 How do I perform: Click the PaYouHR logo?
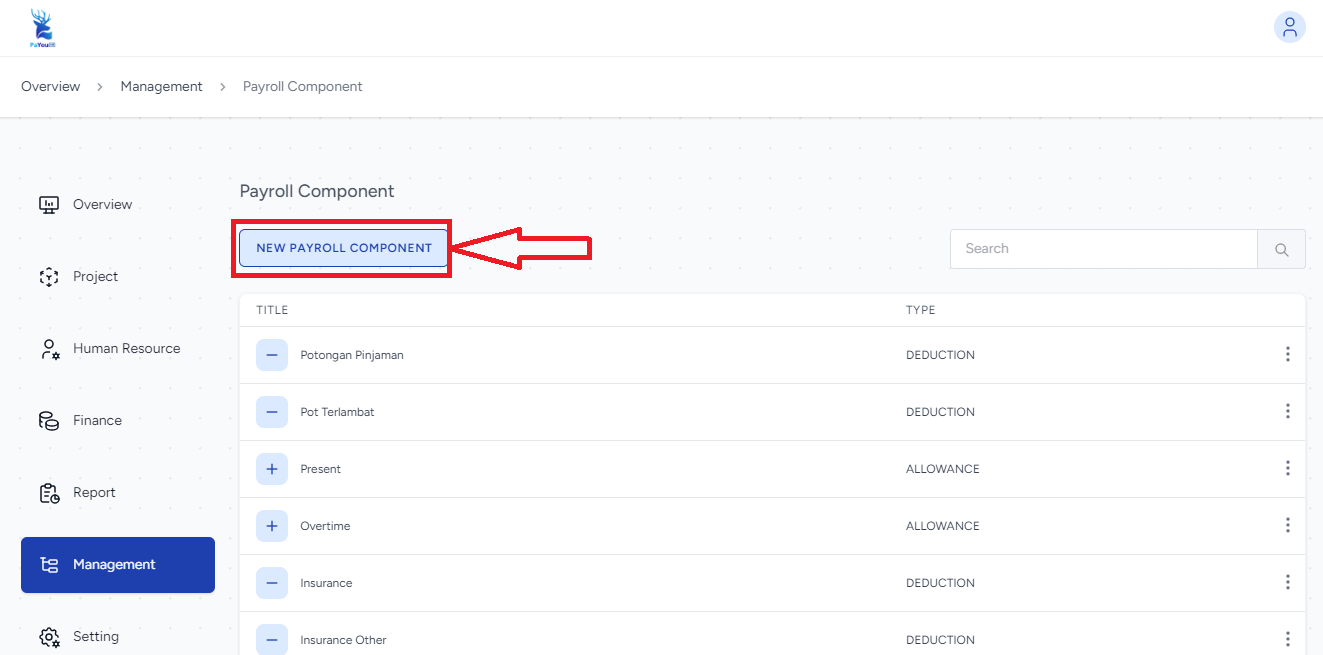[x=41, y=28]
